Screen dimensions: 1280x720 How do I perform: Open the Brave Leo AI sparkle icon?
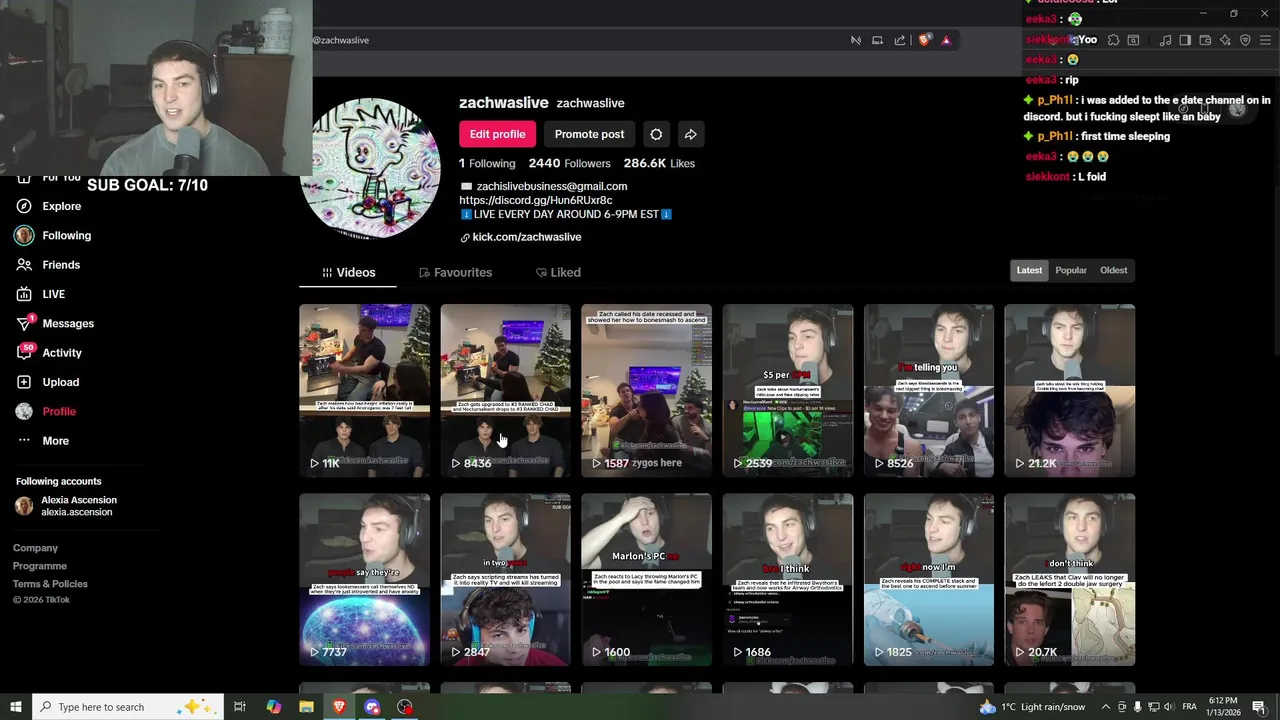click(1225, 40)
